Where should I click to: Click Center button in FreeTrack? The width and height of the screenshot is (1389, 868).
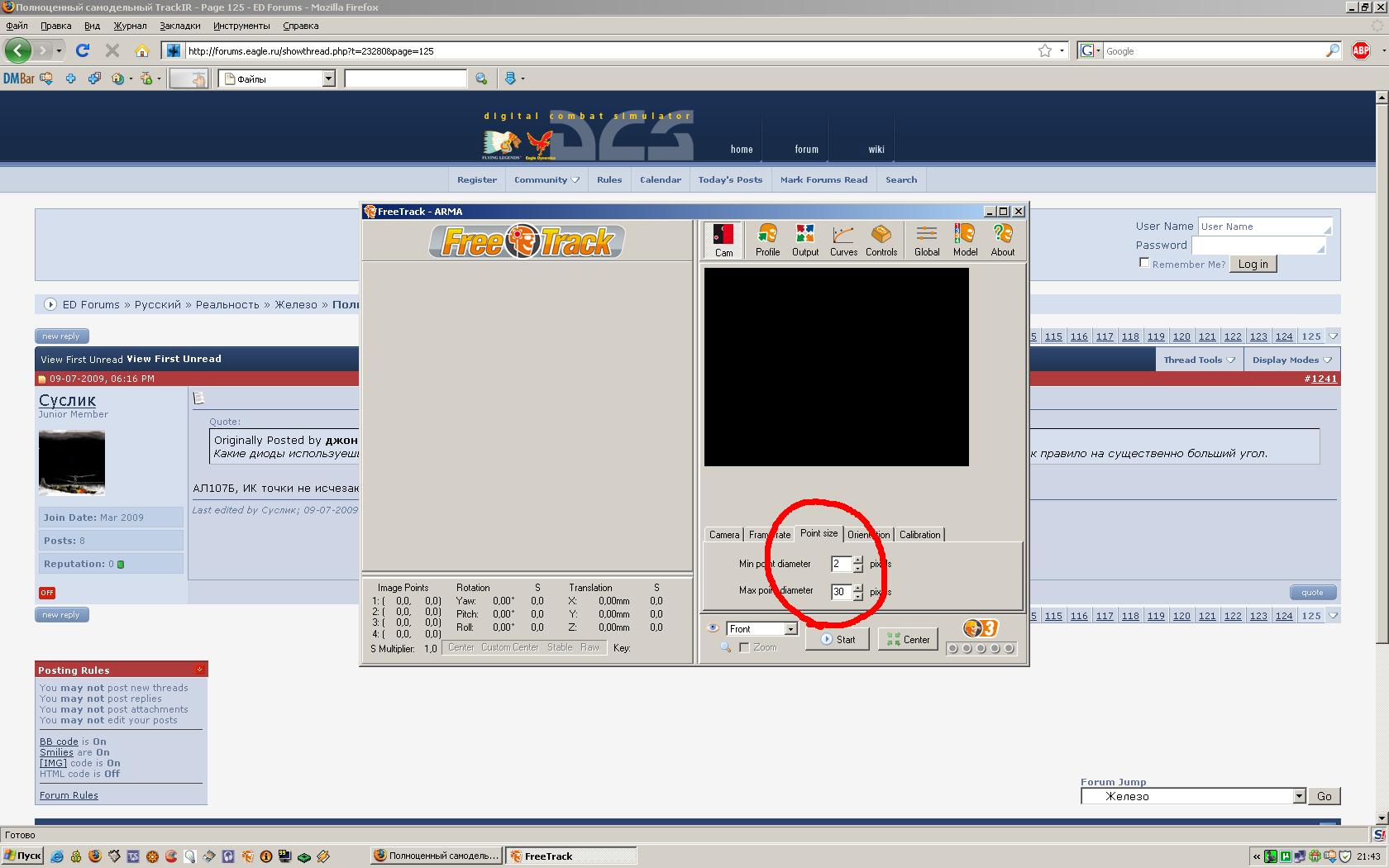click(908, 639)
